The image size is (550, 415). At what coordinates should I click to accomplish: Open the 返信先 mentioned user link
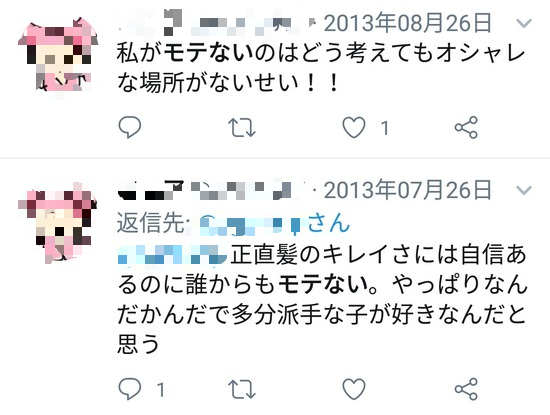(274, 223)
